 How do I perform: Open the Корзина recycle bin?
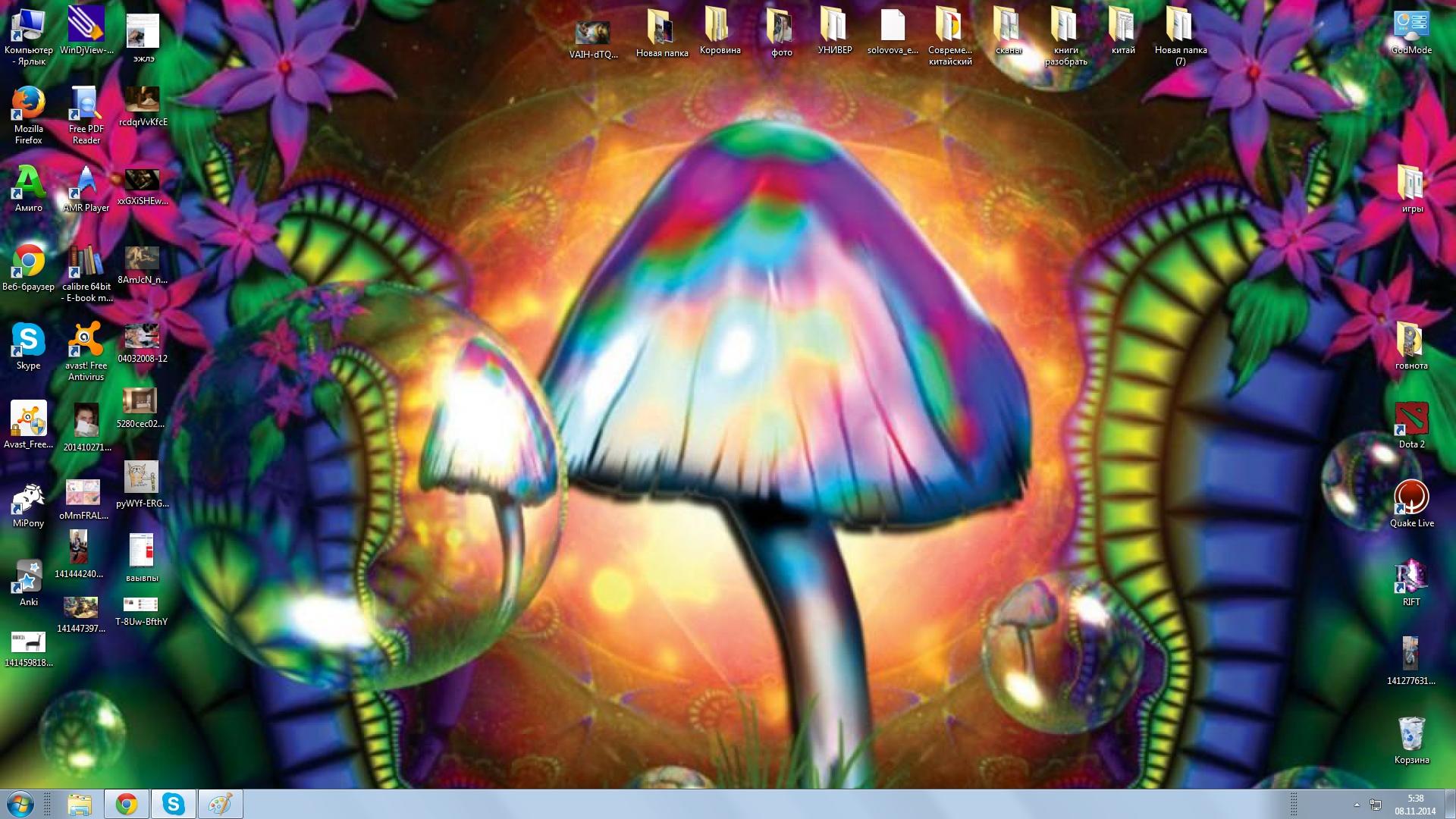(1411, 734)
